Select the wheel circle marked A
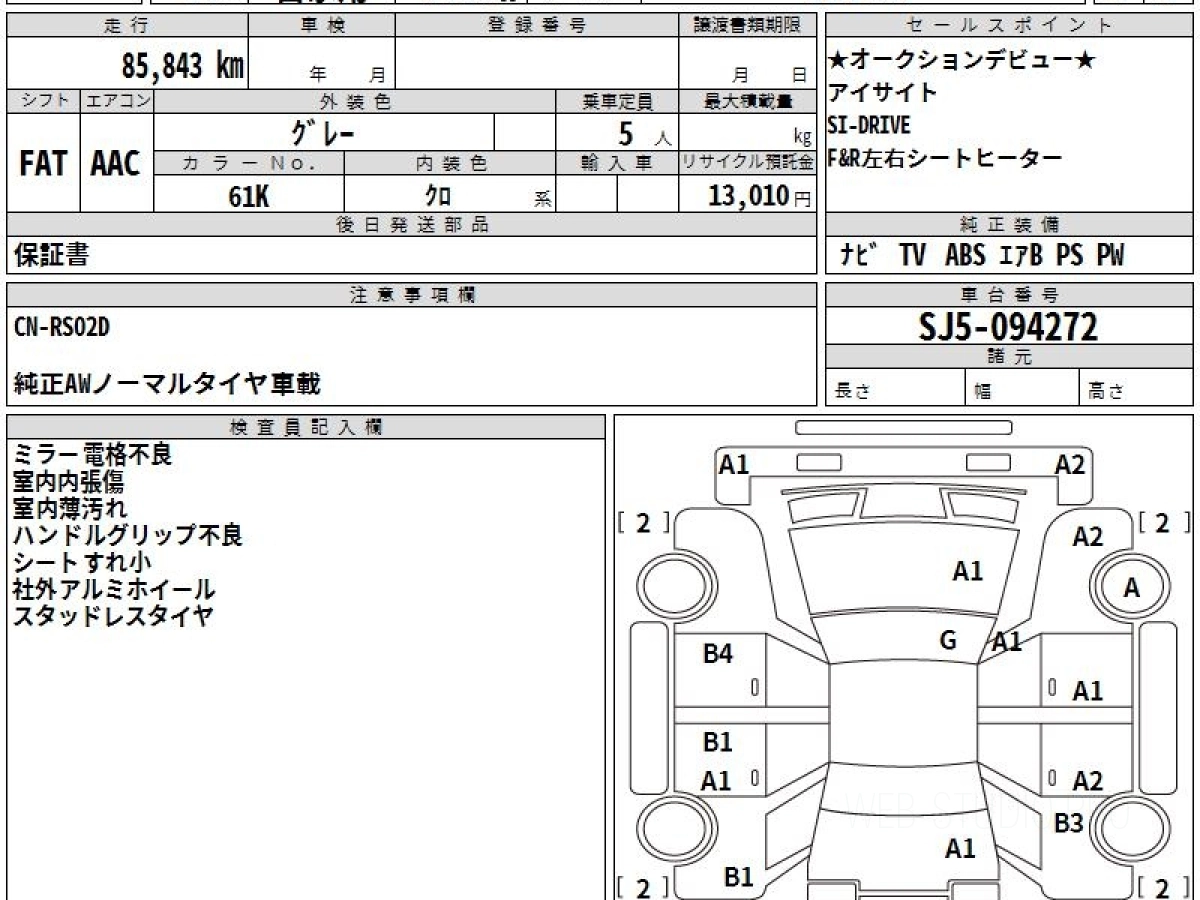 1131,589
